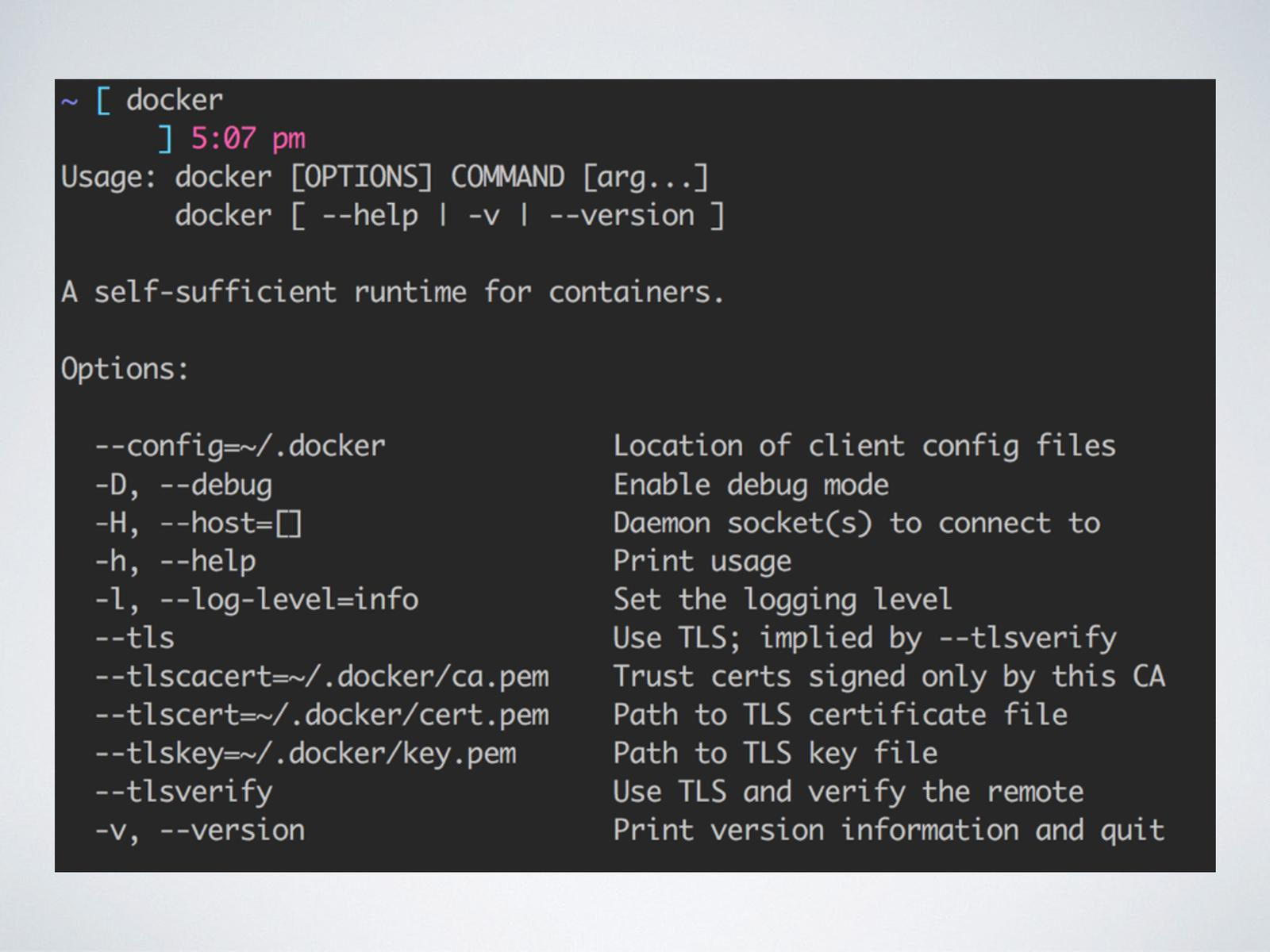Click 'Use TLS and verify the remote' description
This screenshot has height=952, width=1270.
(x=849, y=792)
